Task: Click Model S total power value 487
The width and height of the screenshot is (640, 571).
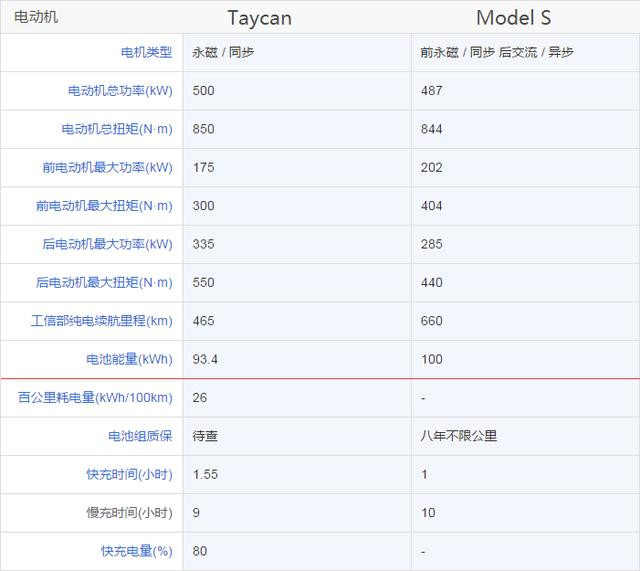Action: (431, 91)
